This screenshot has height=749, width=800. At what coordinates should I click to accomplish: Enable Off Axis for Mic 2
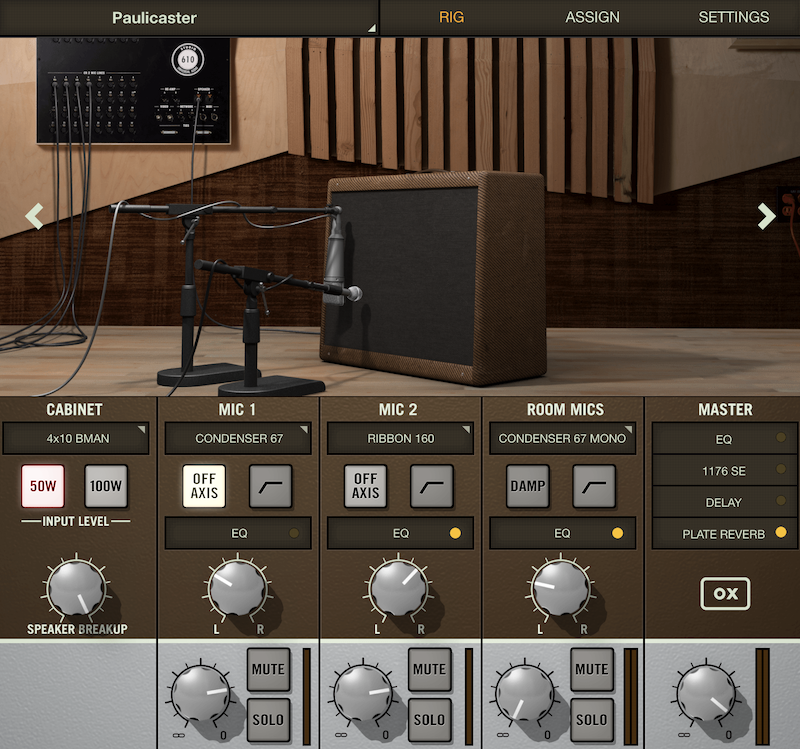click(366, 486)
